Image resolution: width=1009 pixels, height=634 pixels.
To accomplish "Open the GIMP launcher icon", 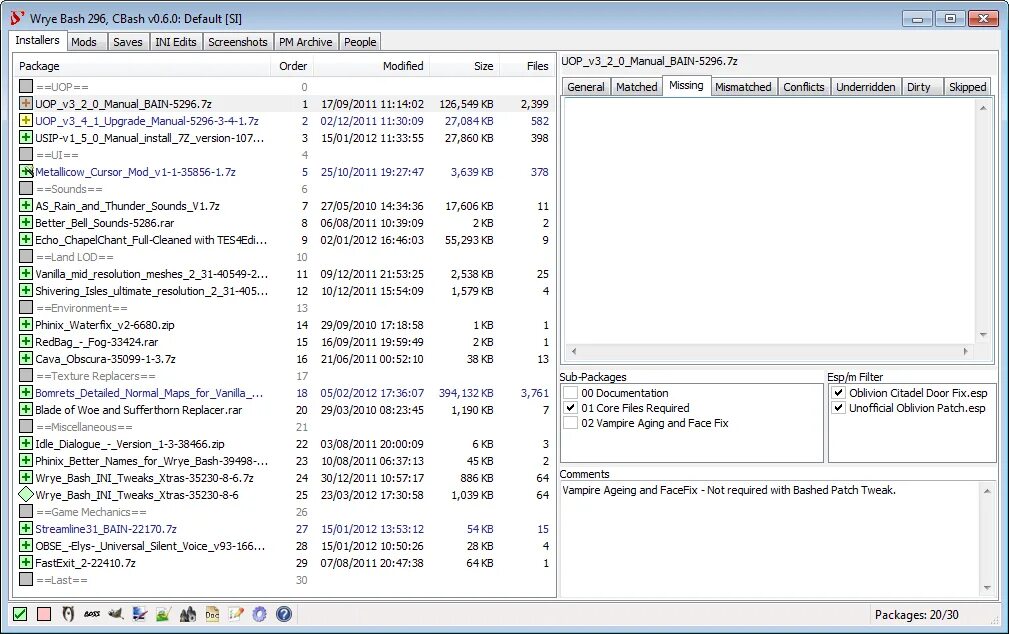I will (x=116, y=614).
